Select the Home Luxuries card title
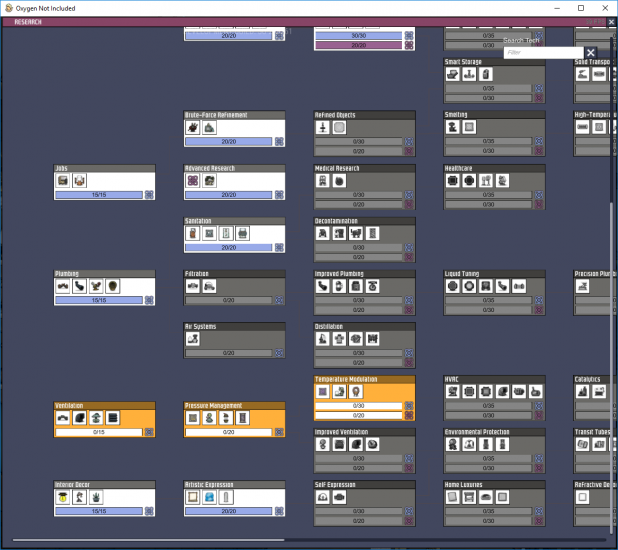618x550 pixels. tap(464, 485)
